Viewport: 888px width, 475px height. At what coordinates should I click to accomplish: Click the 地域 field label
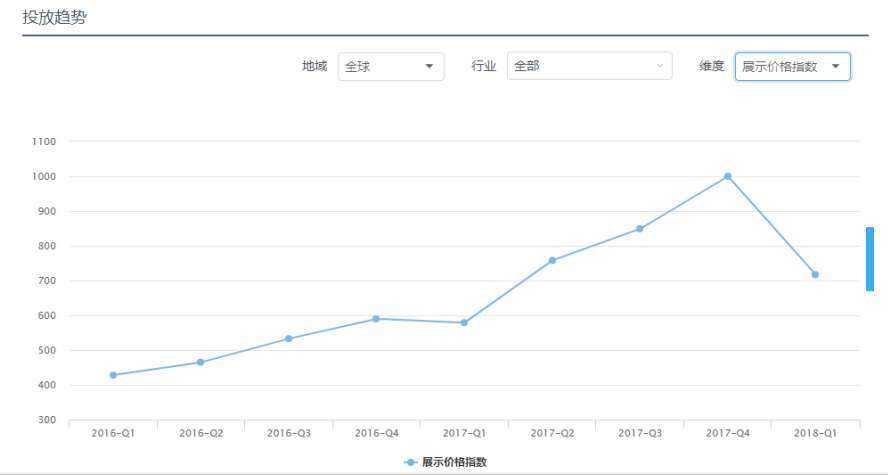314,66
